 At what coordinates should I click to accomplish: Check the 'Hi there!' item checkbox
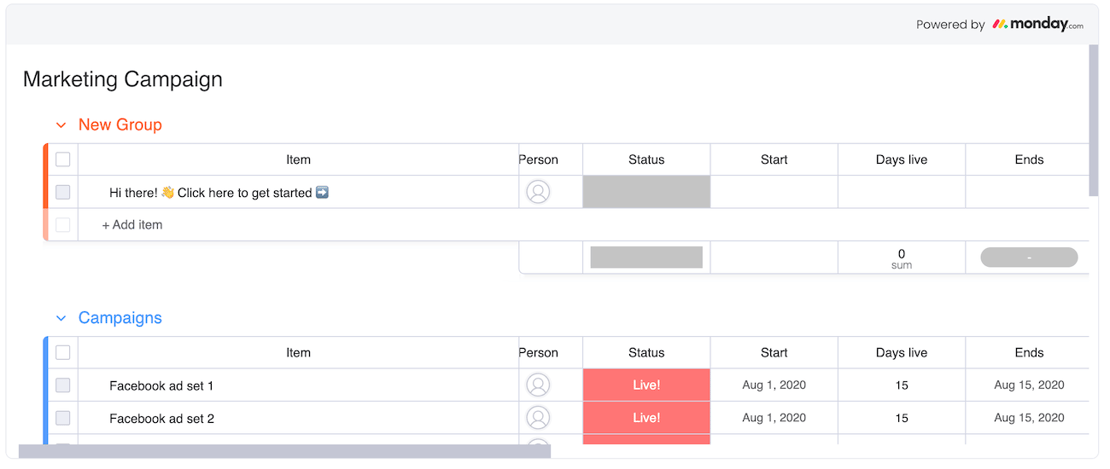[63, 192]
